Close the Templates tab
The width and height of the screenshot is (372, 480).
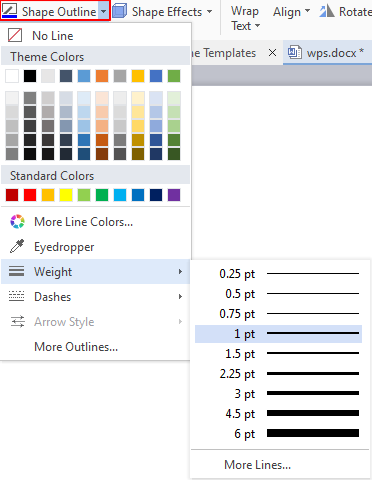pos(272,53)
